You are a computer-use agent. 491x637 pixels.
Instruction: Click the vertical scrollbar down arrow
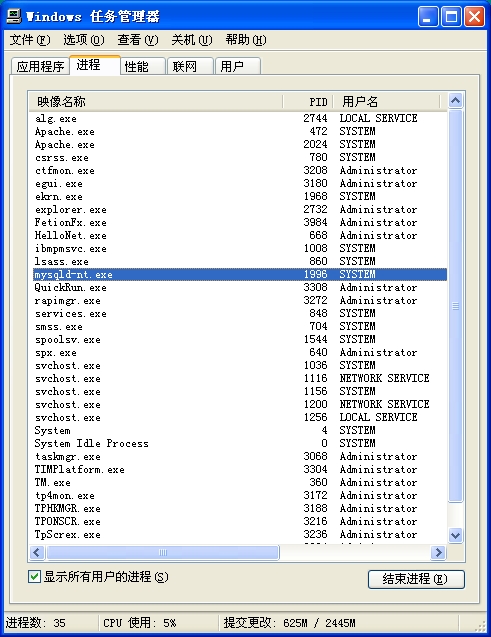click(456, 535)
